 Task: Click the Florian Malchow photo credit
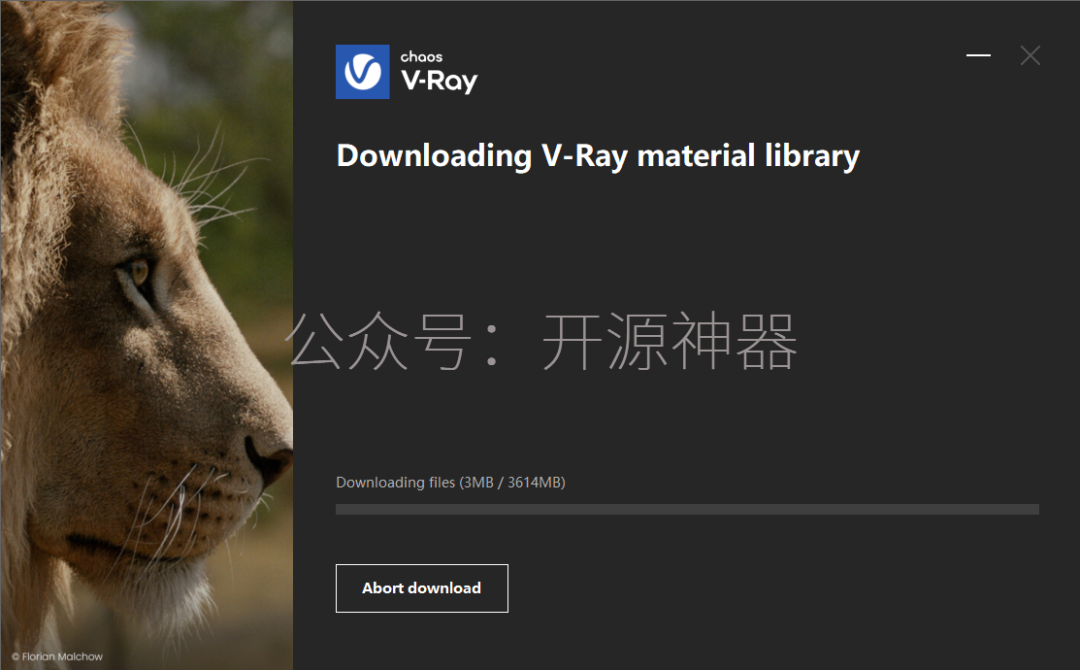tap(57, 656)
